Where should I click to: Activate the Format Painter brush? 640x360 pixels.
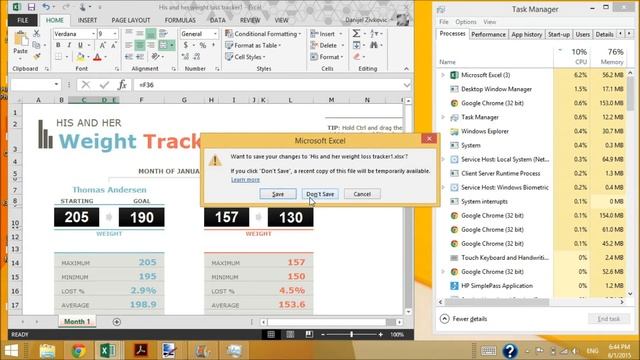click(36, 57)
